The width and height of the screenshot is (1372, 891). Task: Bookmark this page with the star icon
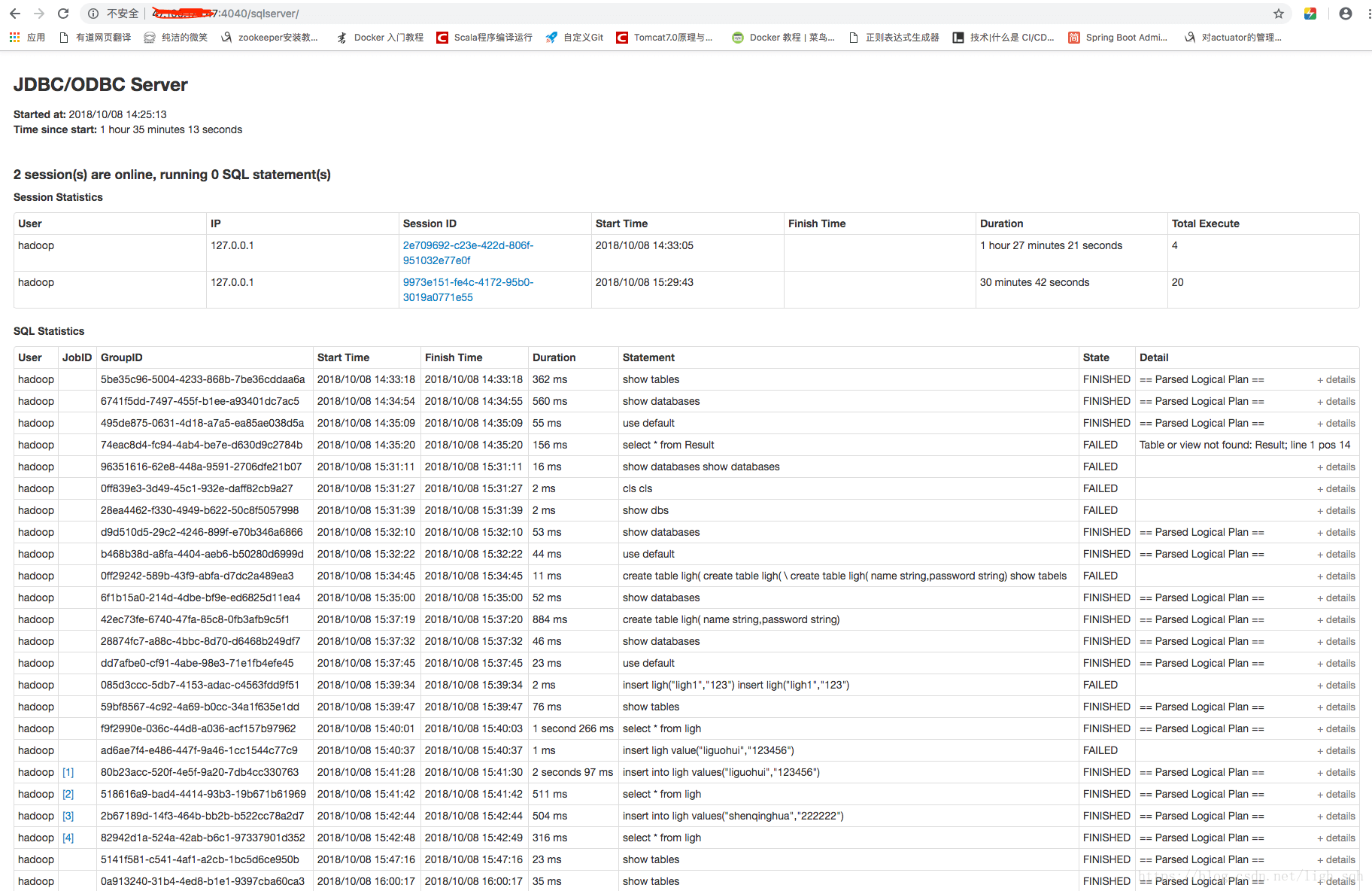[x=1279, y=14]
